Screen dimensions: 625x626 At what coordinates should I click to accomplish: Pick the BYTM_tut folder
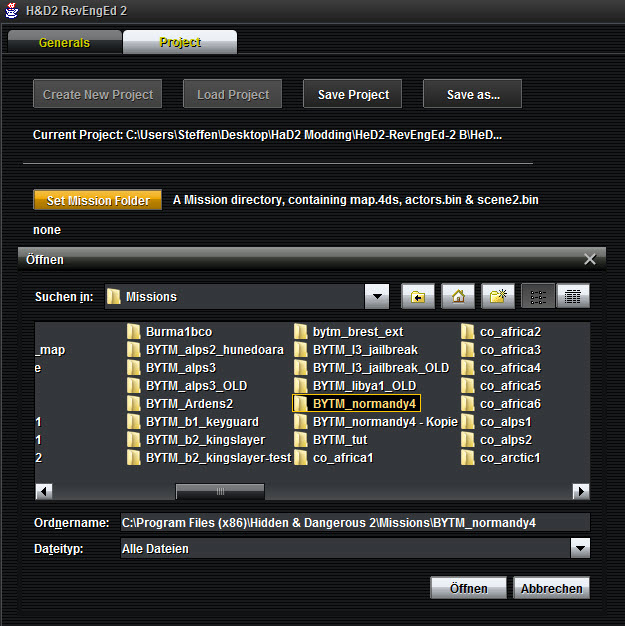(342, 440)
